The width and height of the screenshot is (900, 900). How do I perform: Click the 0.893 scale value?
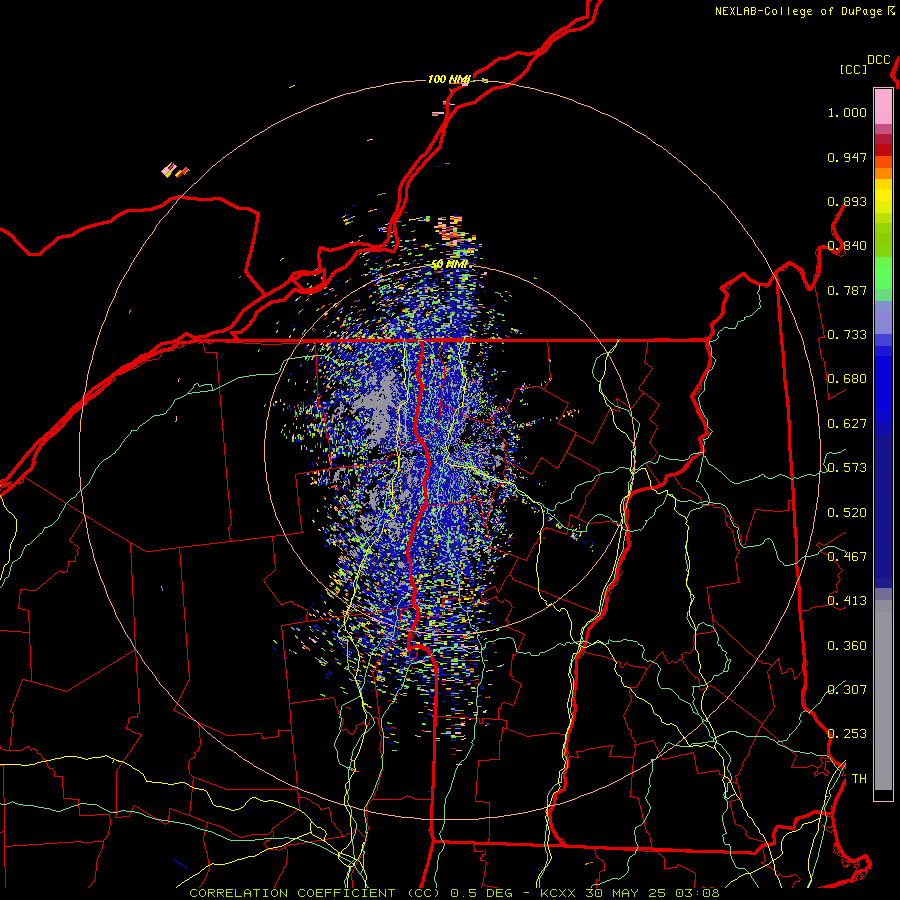click(847, 201)
